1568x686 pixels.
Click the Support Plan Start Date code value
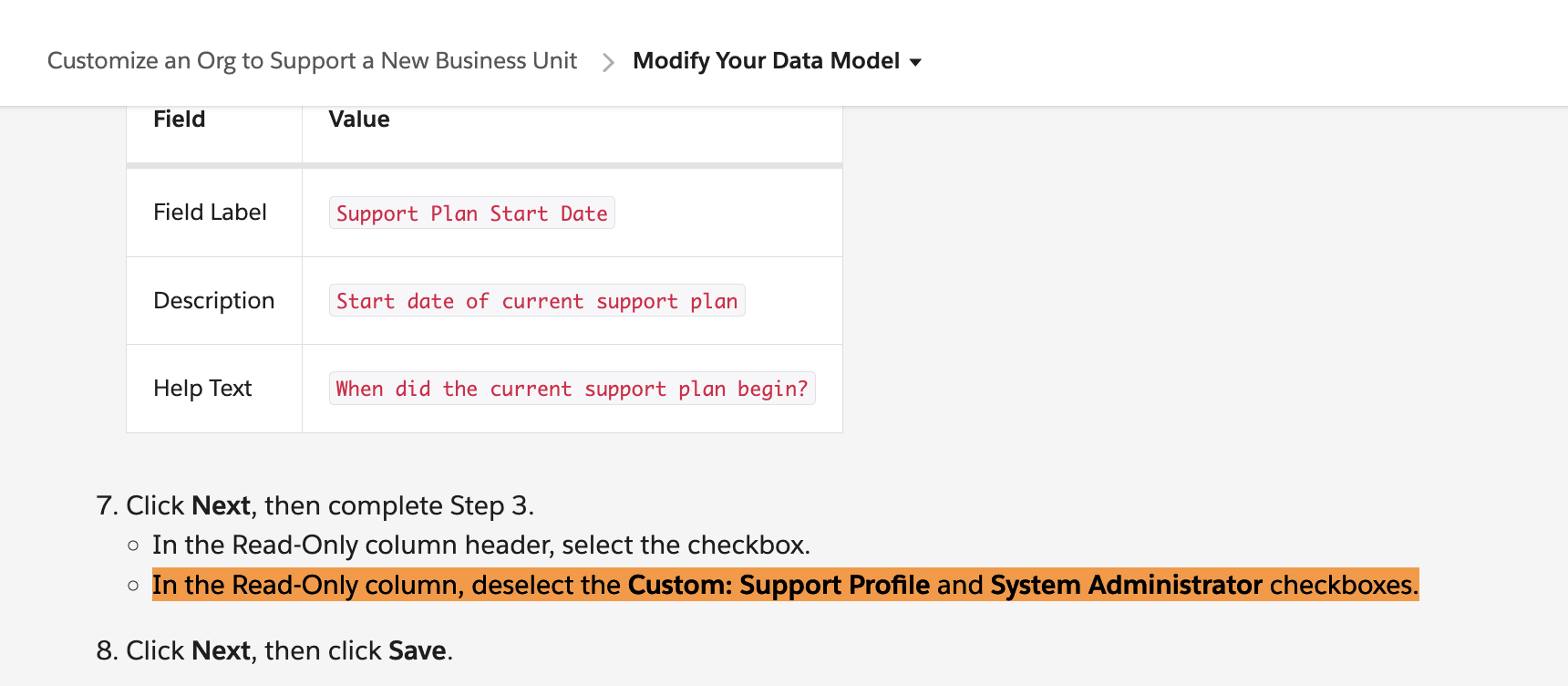[x=471, y=213]
